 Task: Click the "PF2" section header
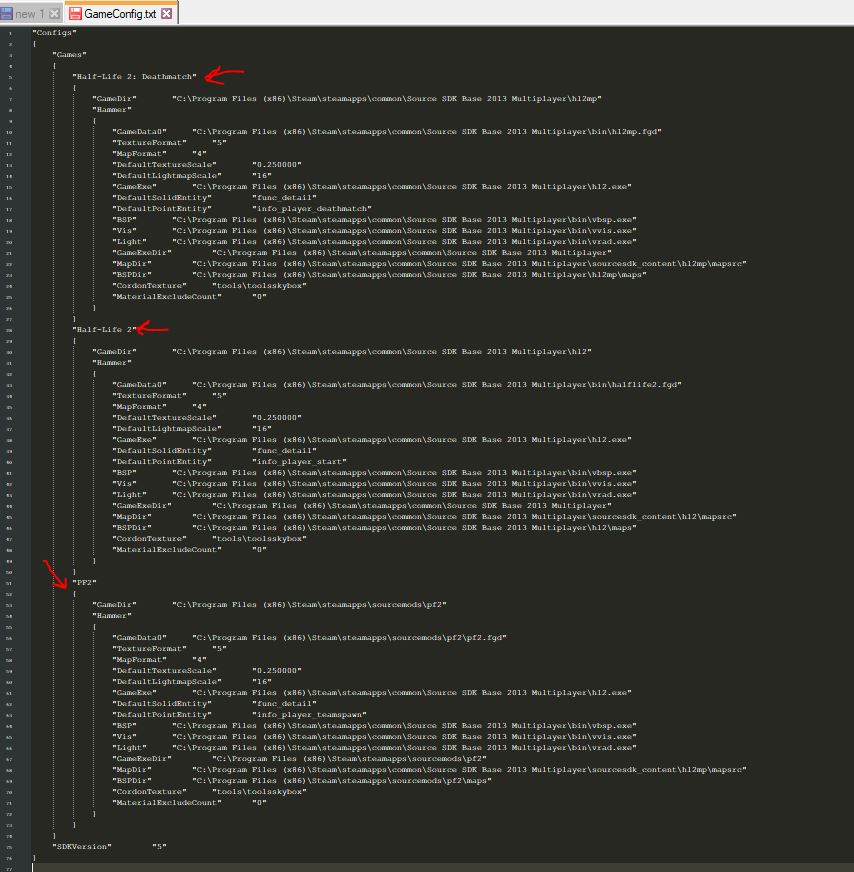tap(85, 583)
